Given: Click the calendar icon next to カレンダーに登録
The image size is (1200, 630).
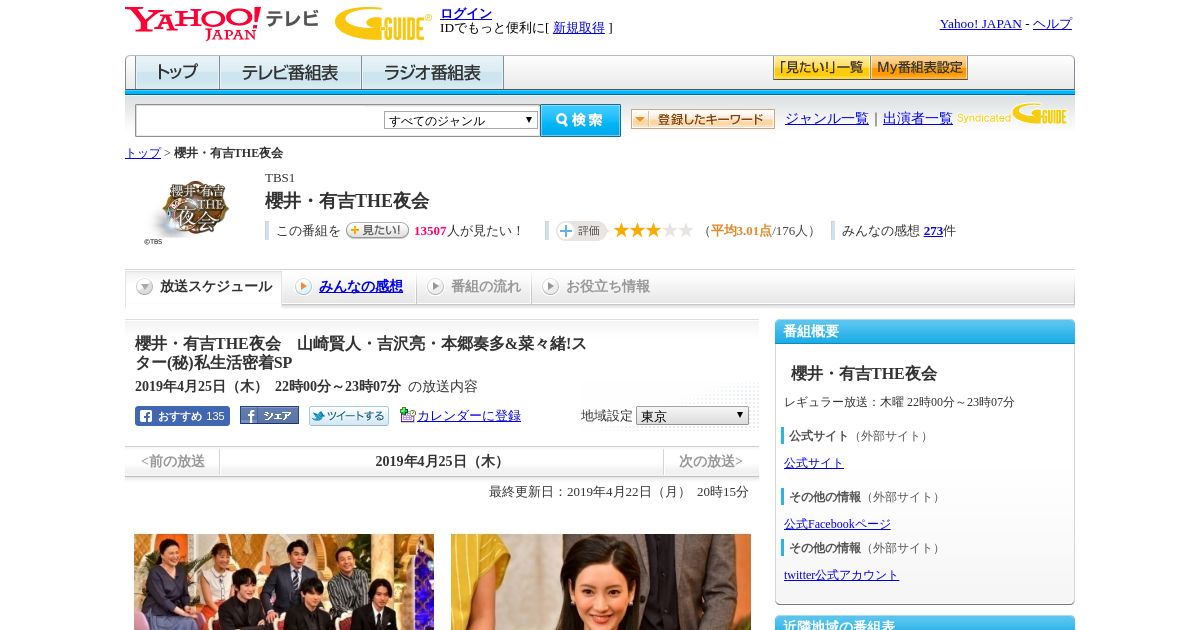Looking at the screenshot, I should coord(407,415).
